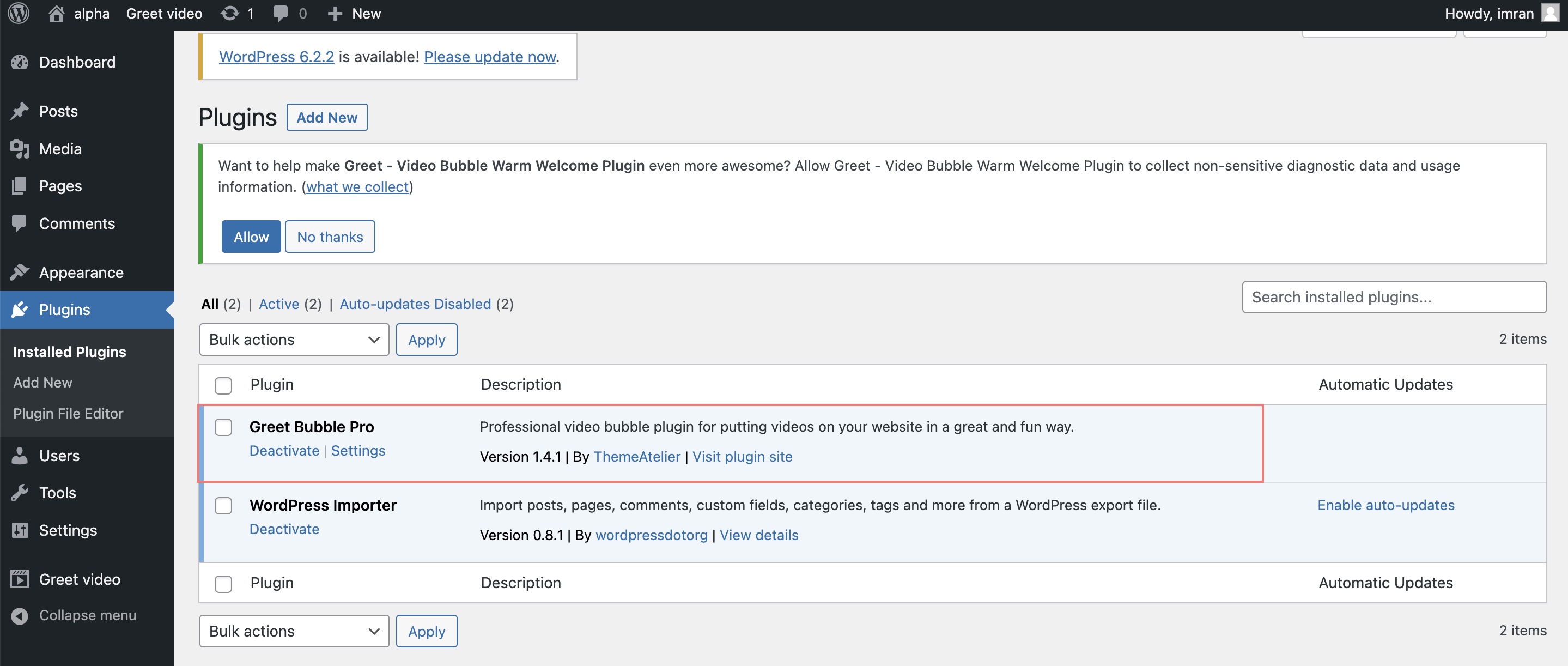Image resolution: width=1568 pixels, height=666 pixels.
Task: Open the Plugin File Editor submenu item
Action: (68, 413)
